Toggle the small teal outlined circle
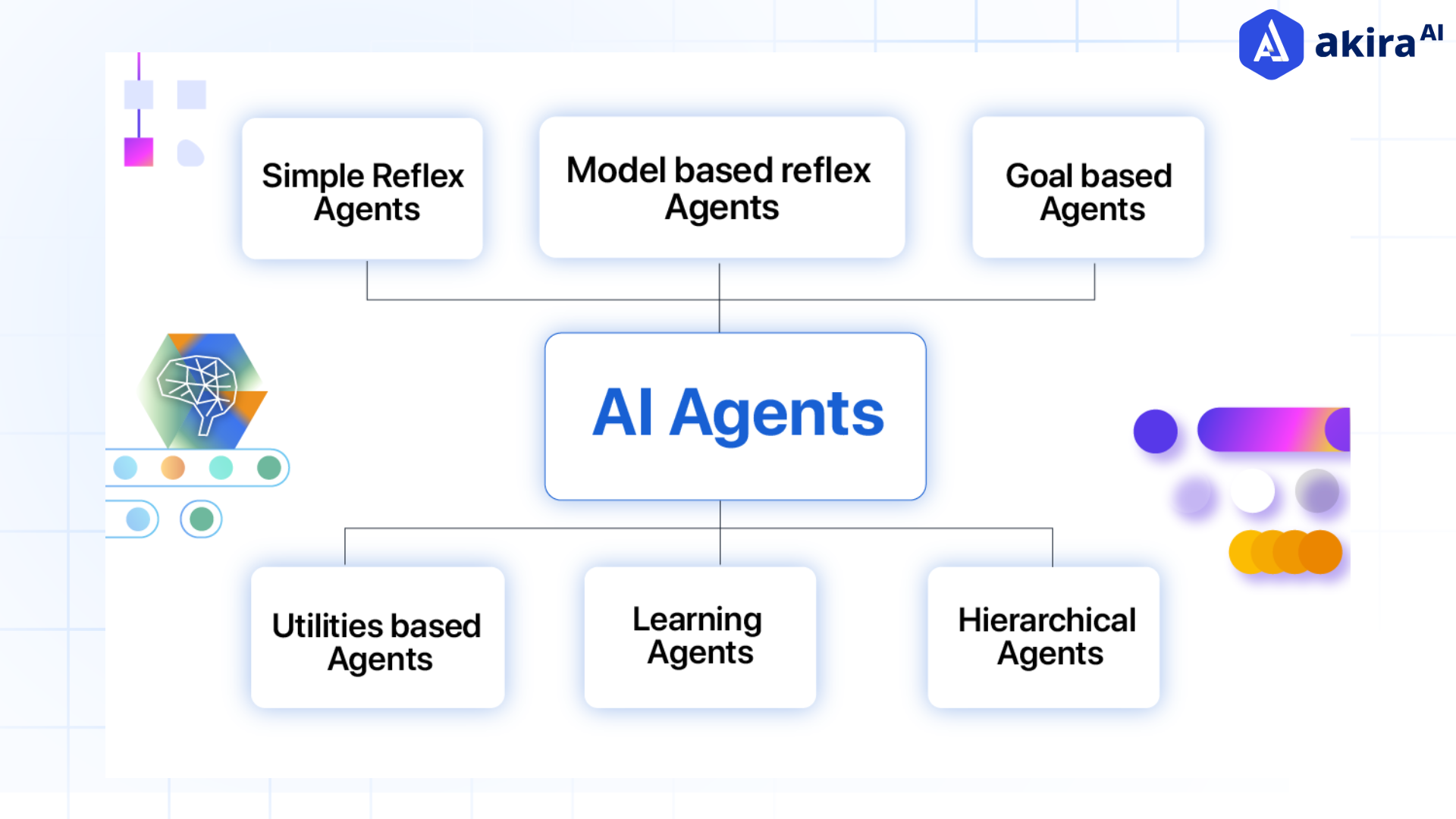This screenshot has width=1456, height=819. (x=200, y=517)
